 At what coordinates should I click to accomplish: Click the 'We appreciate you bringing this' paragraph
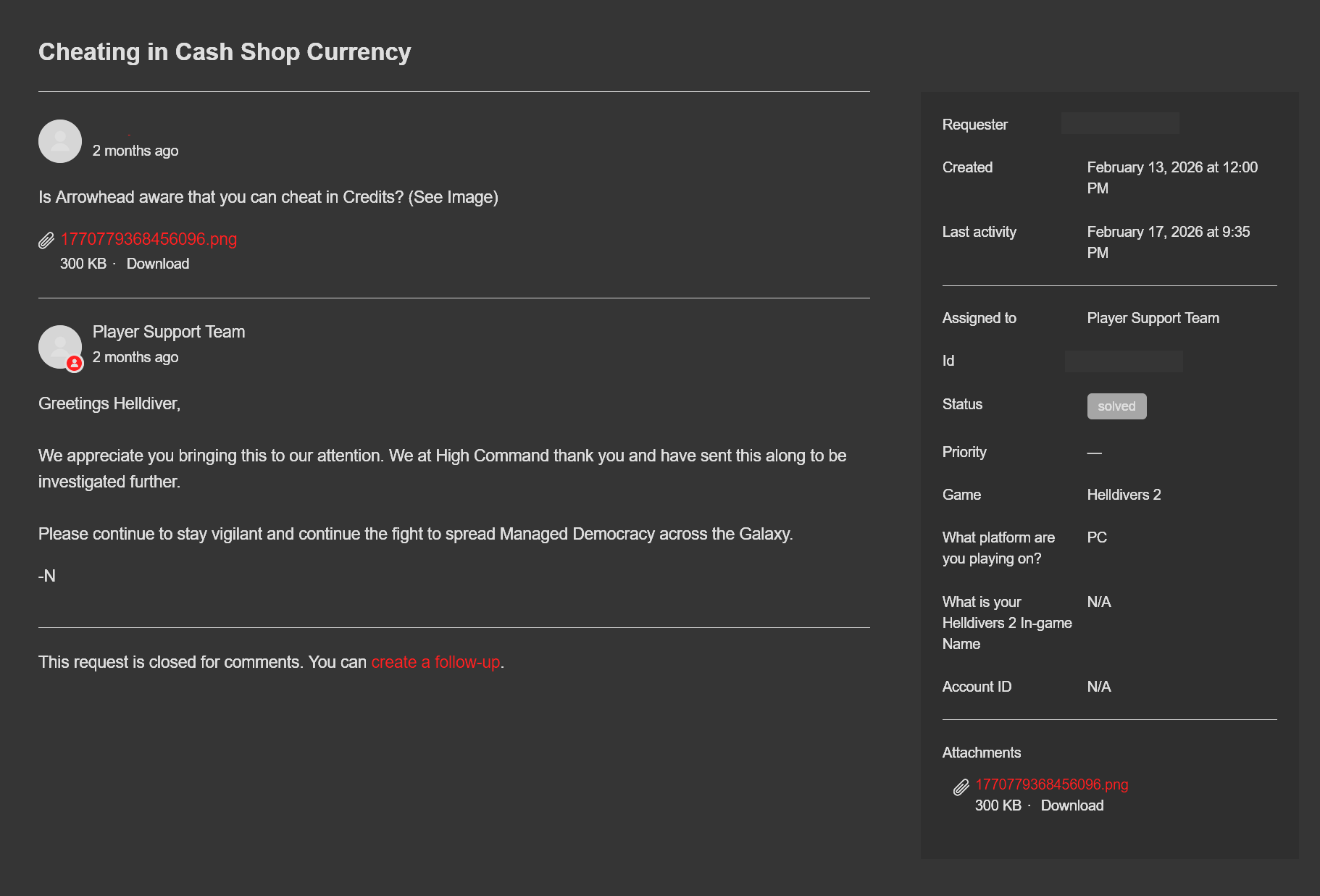(x=443, y=469)
